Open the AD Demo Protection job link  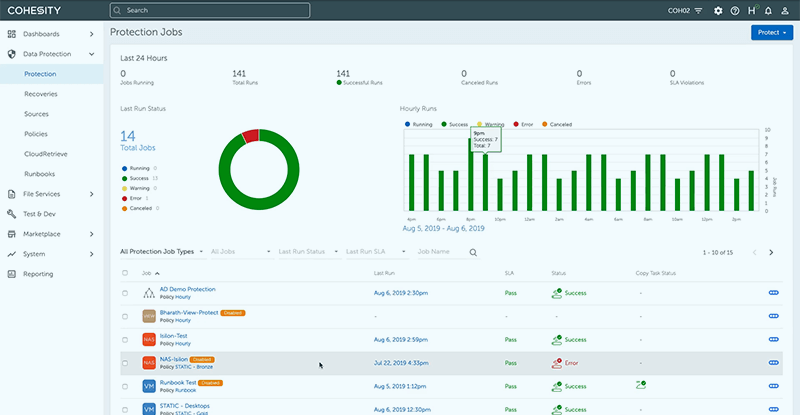[x=187, y=289]
